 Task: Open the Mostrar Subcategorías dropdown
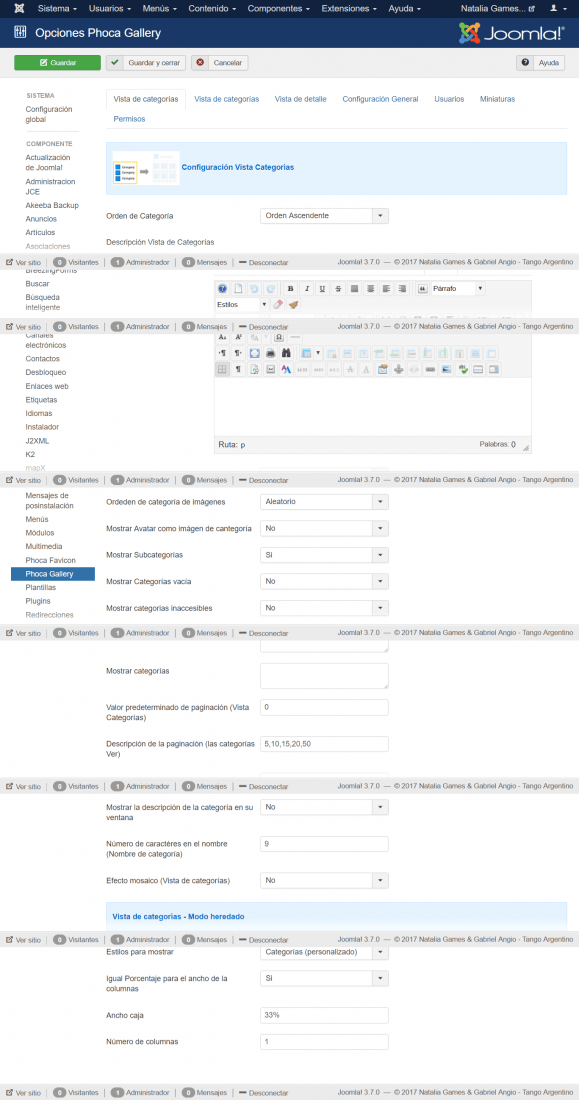(x=324, y=555)
